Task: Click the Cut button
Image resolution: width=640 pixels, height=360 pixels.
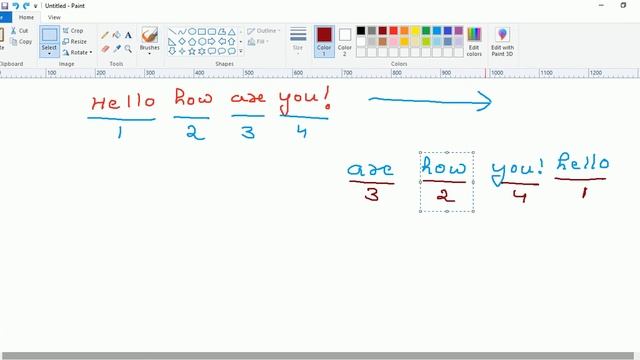Action: [20, 31]
